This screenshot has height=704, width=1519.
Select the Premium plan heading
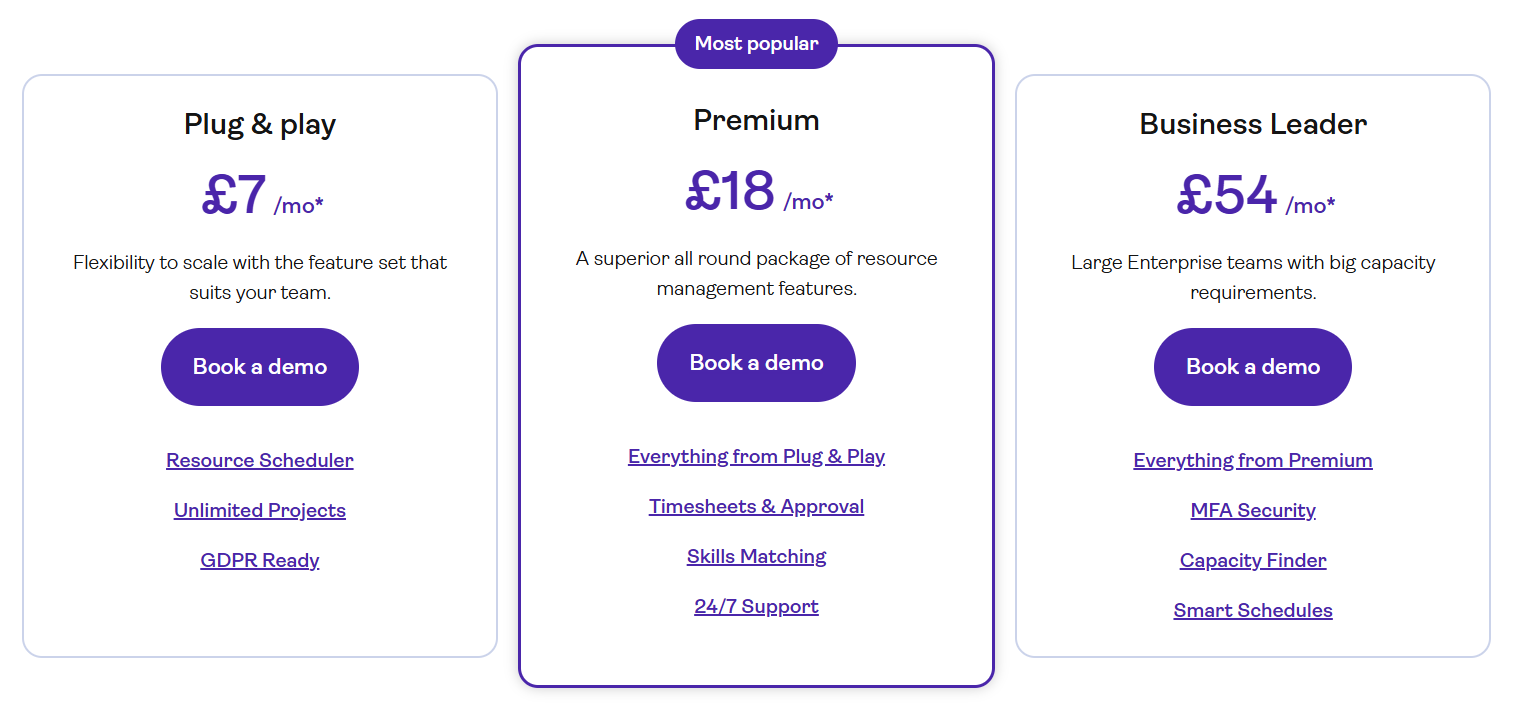pyautogui.click(x=756, y=119)
